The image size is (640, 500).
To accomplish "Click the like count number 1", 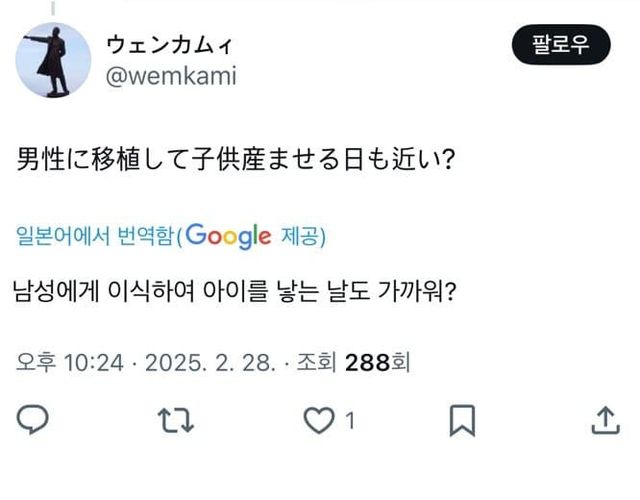I will (349, 422).
